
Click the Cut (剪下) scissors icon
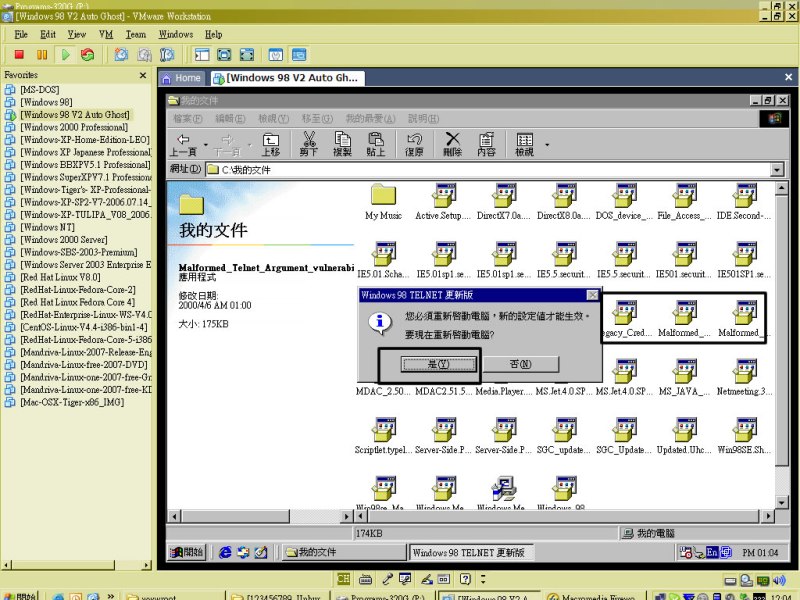pos(309,144)
